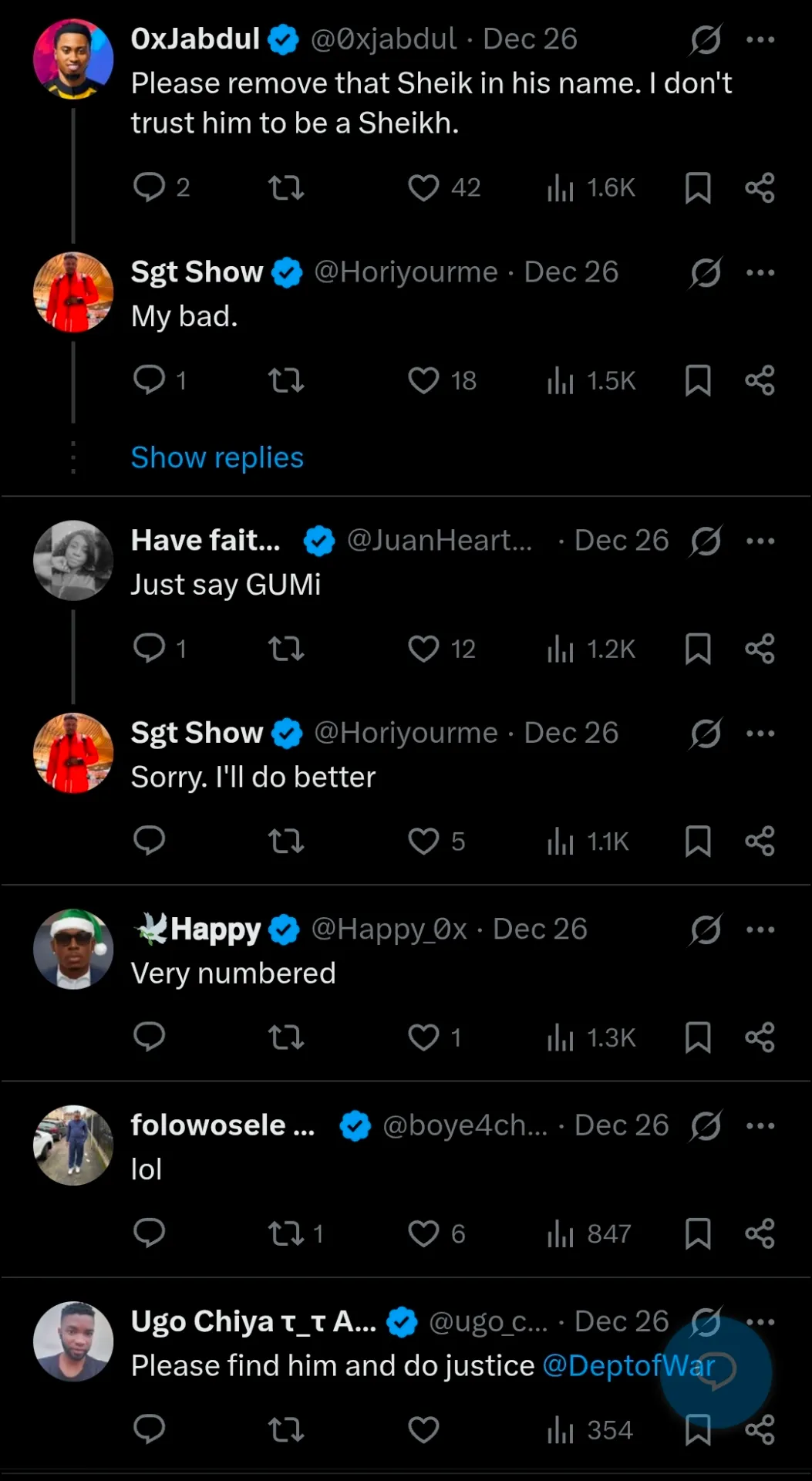Open Grok icon on Happy's post

point(706,929)
